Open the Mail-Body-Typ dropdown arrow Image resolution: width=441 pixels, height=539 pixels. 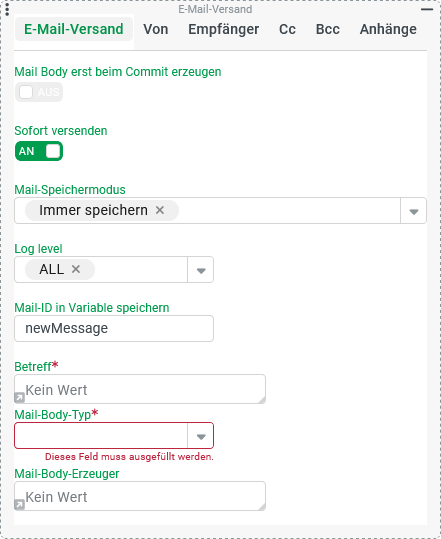click(x=201, y=436)
